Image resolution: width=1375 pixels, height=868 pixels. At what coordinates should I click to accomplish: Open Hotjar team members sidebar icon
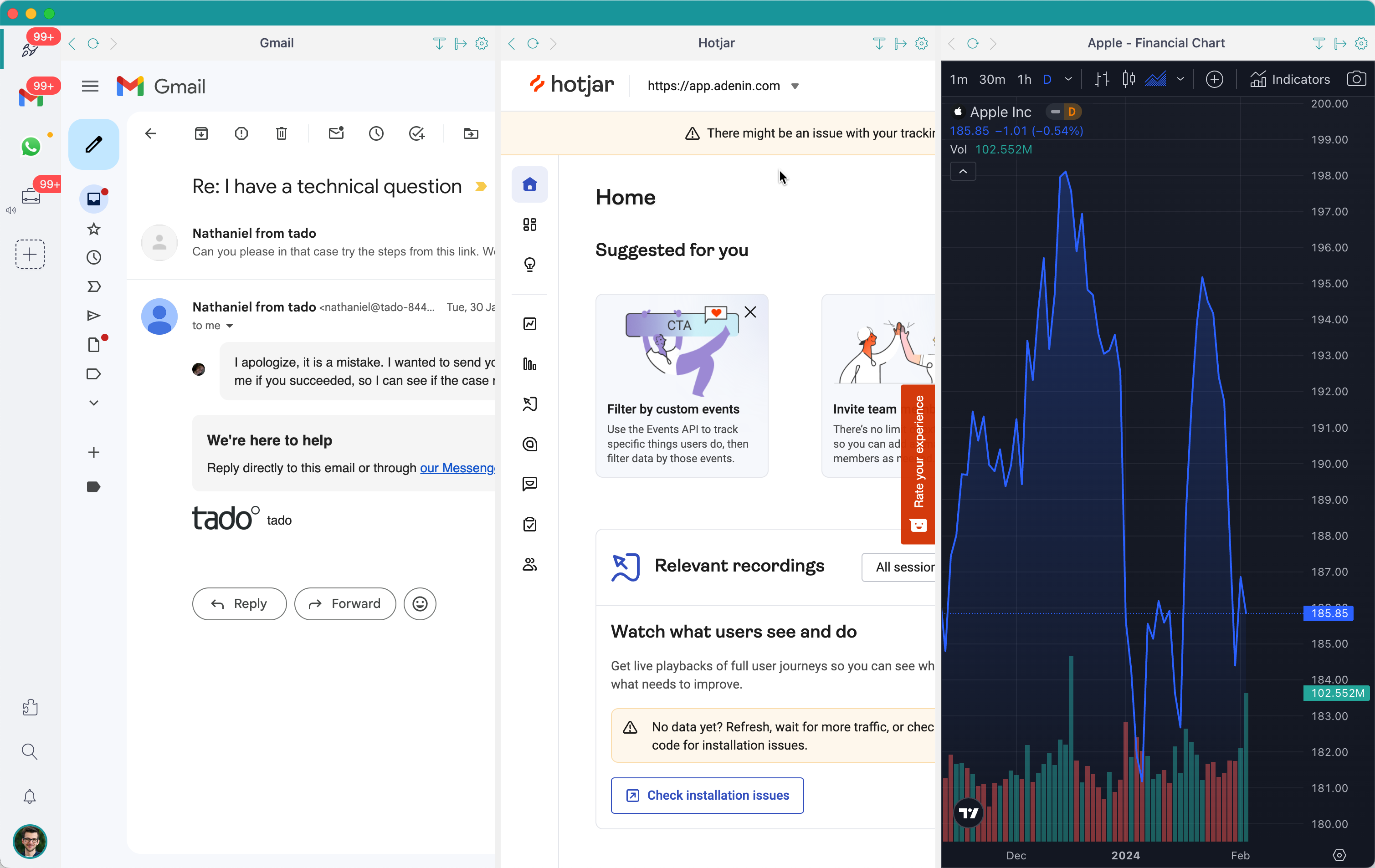pos(530,564)
